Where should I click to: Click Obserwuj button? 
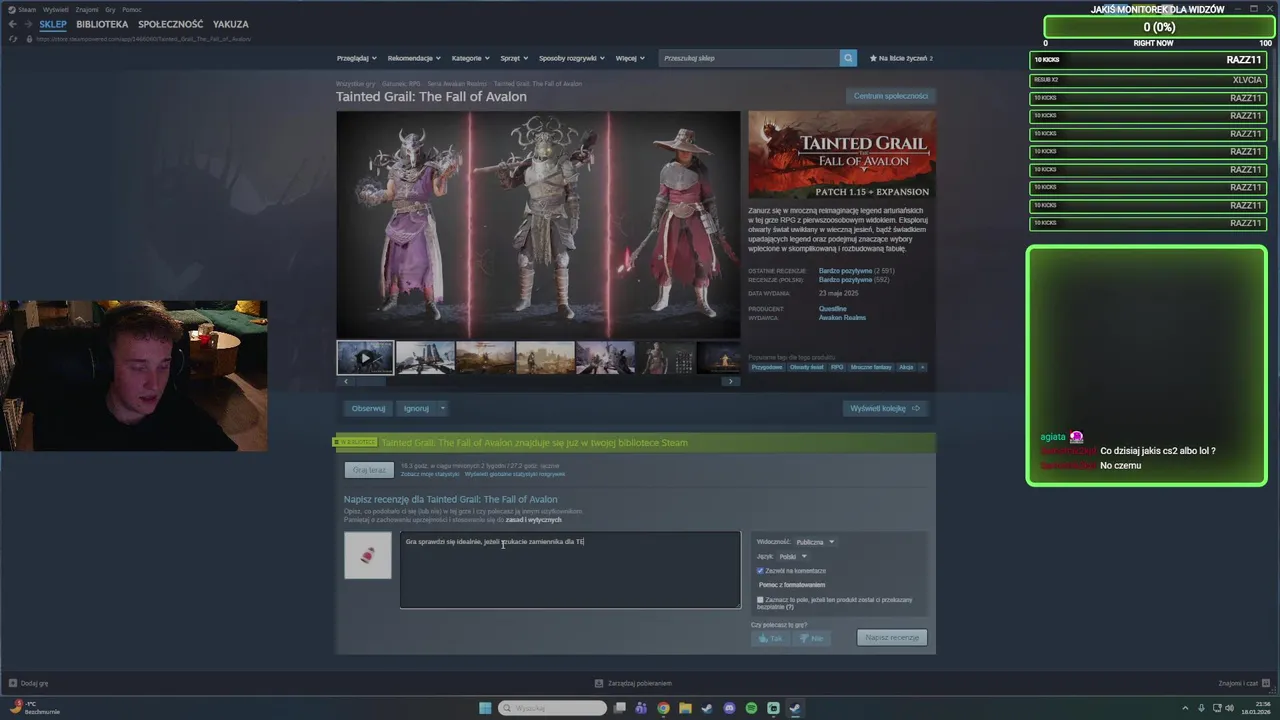pos(368,408)
